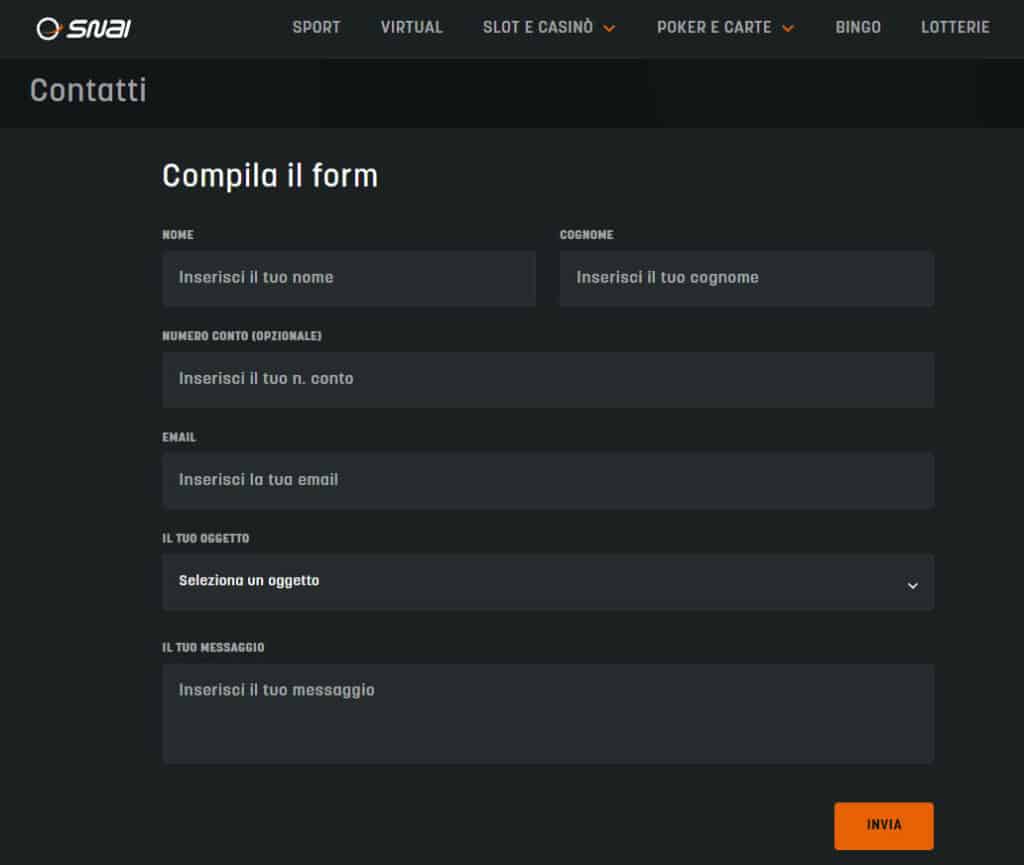
Task: Focus the 'Inserisci il tuo nome' field
Action: tap(349, 278)
